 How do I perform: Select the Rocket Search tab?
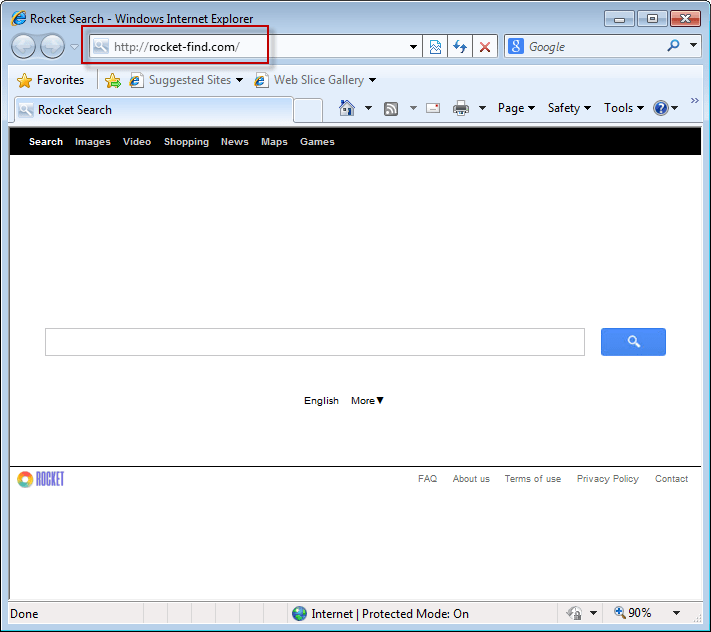(x=154, y=110)
